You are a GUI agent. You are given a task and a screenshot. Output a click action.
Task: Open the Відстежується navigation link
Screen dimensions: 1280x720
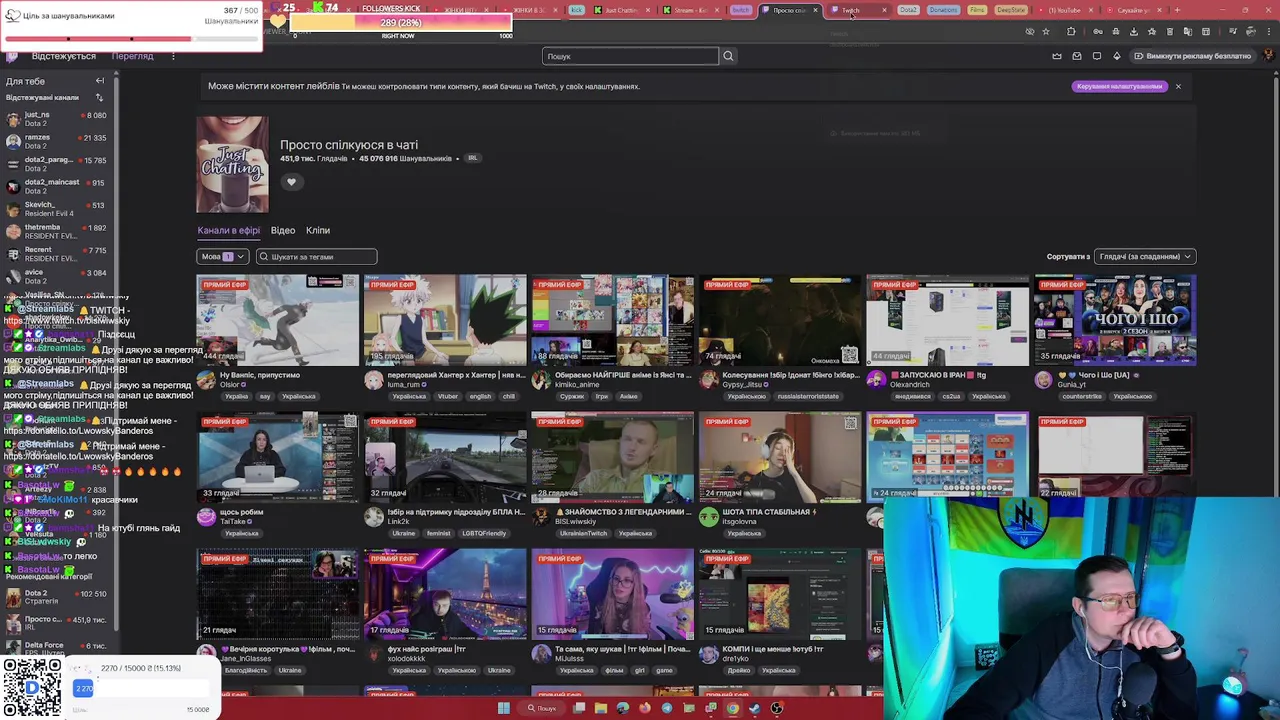tap(64, 56)
